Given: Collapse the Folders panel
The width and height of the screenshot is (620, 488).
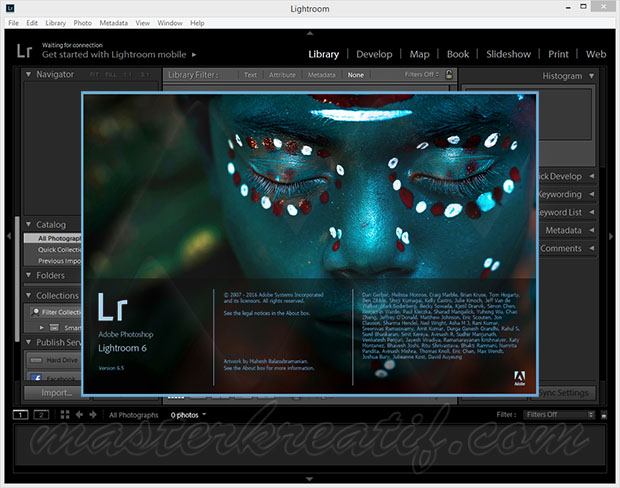Looking at the screenshot, I should click(x=28, y=275).
